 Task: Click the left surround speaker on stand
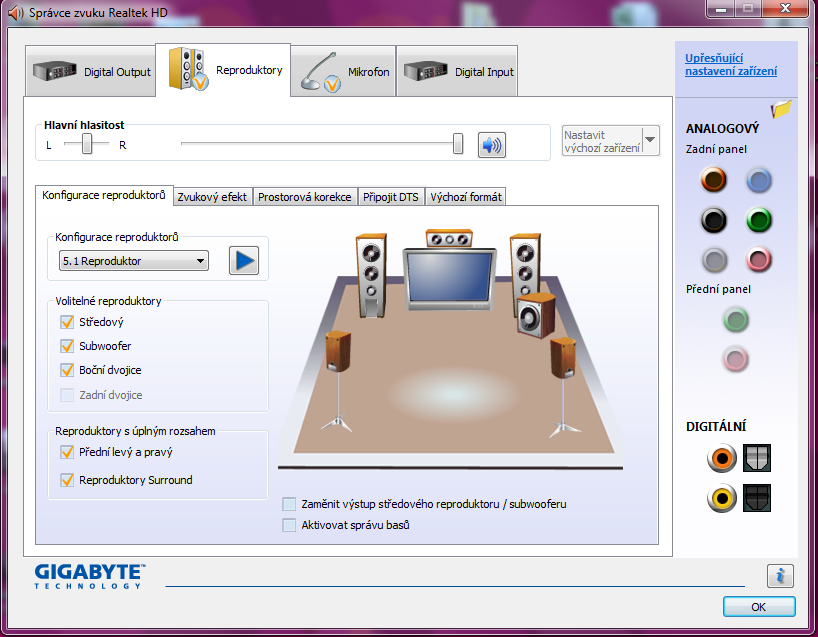pos(338,382)
